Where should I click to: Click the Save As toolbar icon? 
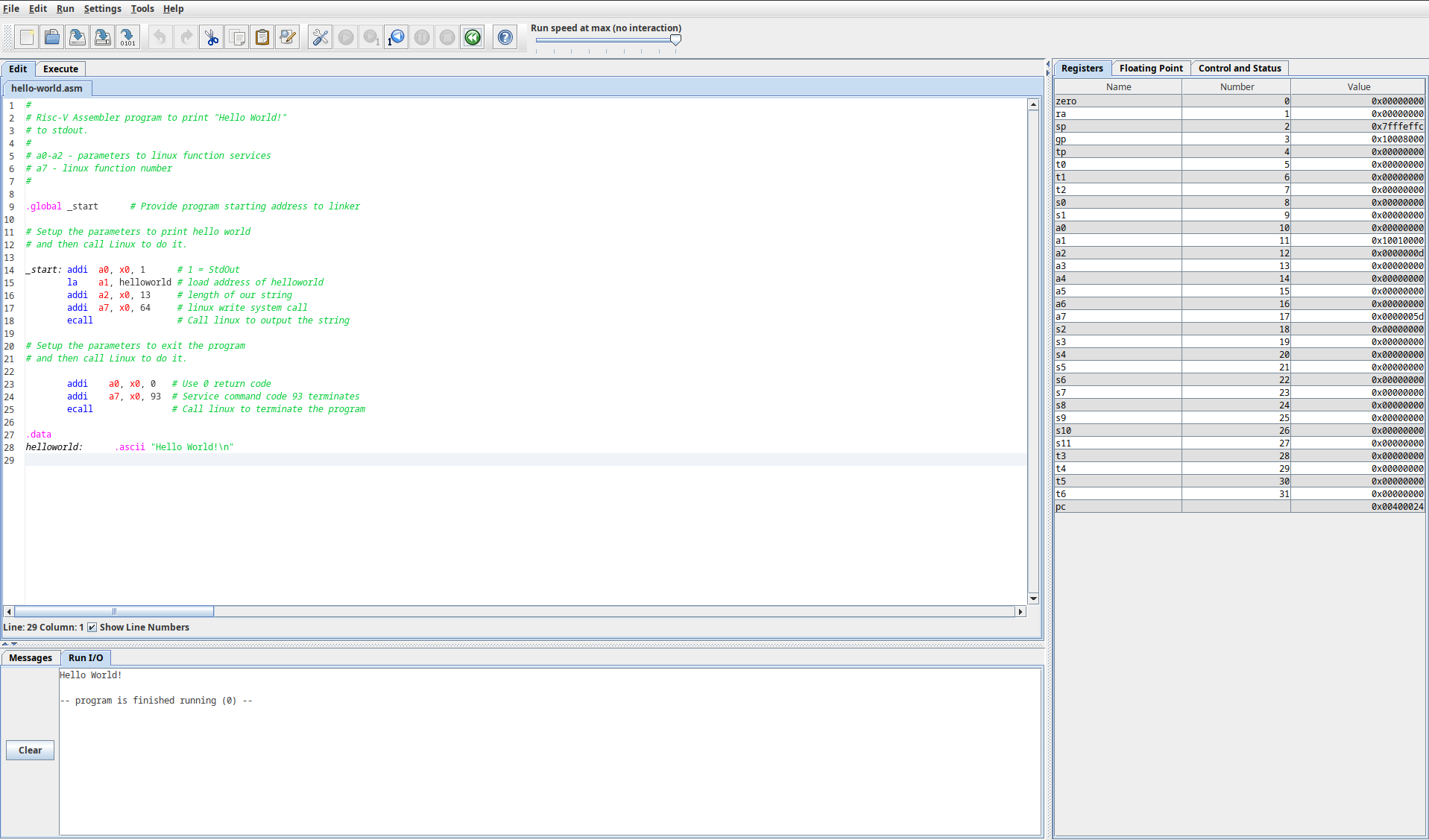103,37
